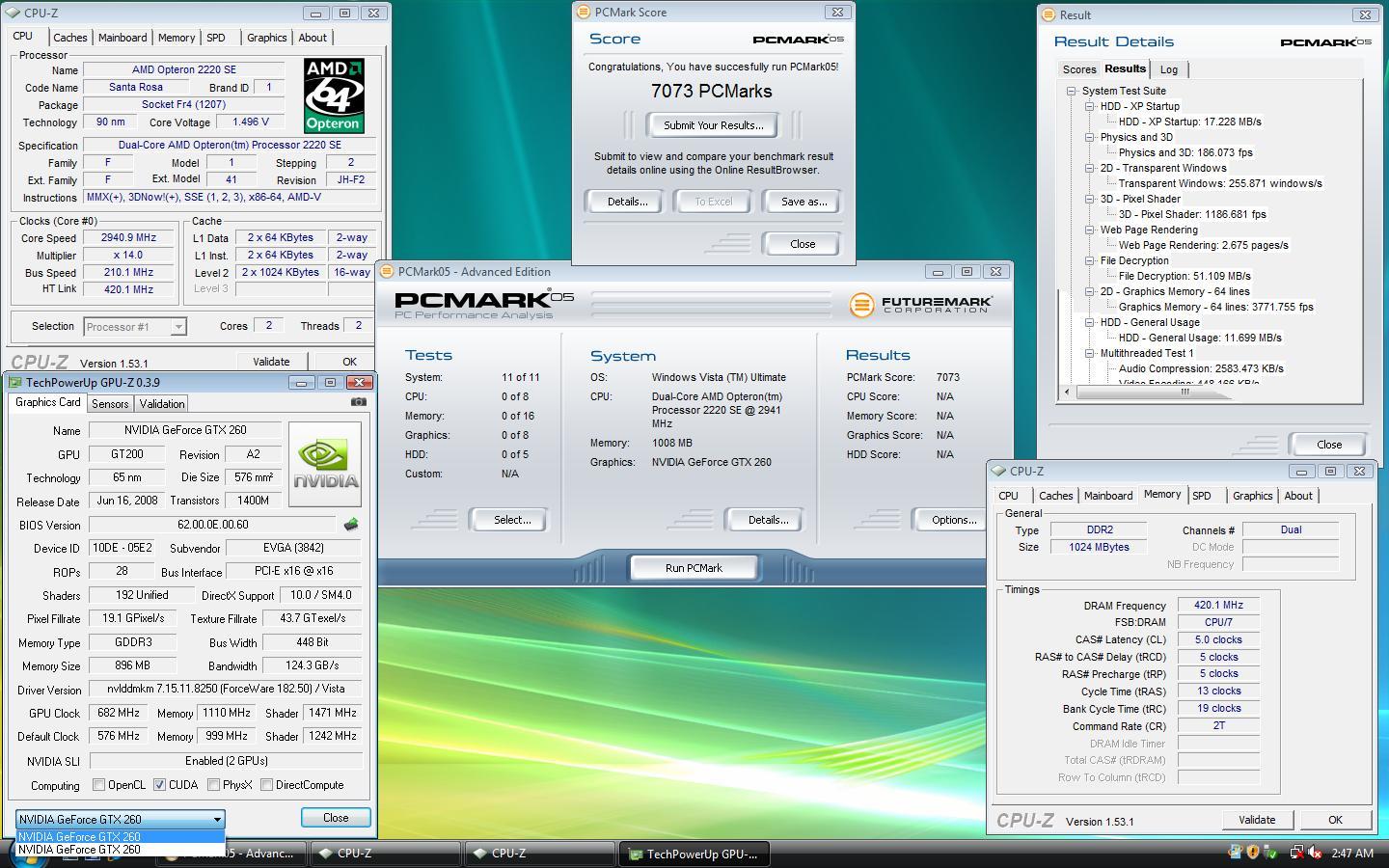Collapse the Multithreaded Test 1 node
Viewport: 1389px width, 868px height.
pyautogui.click(x=1089, y=353)
